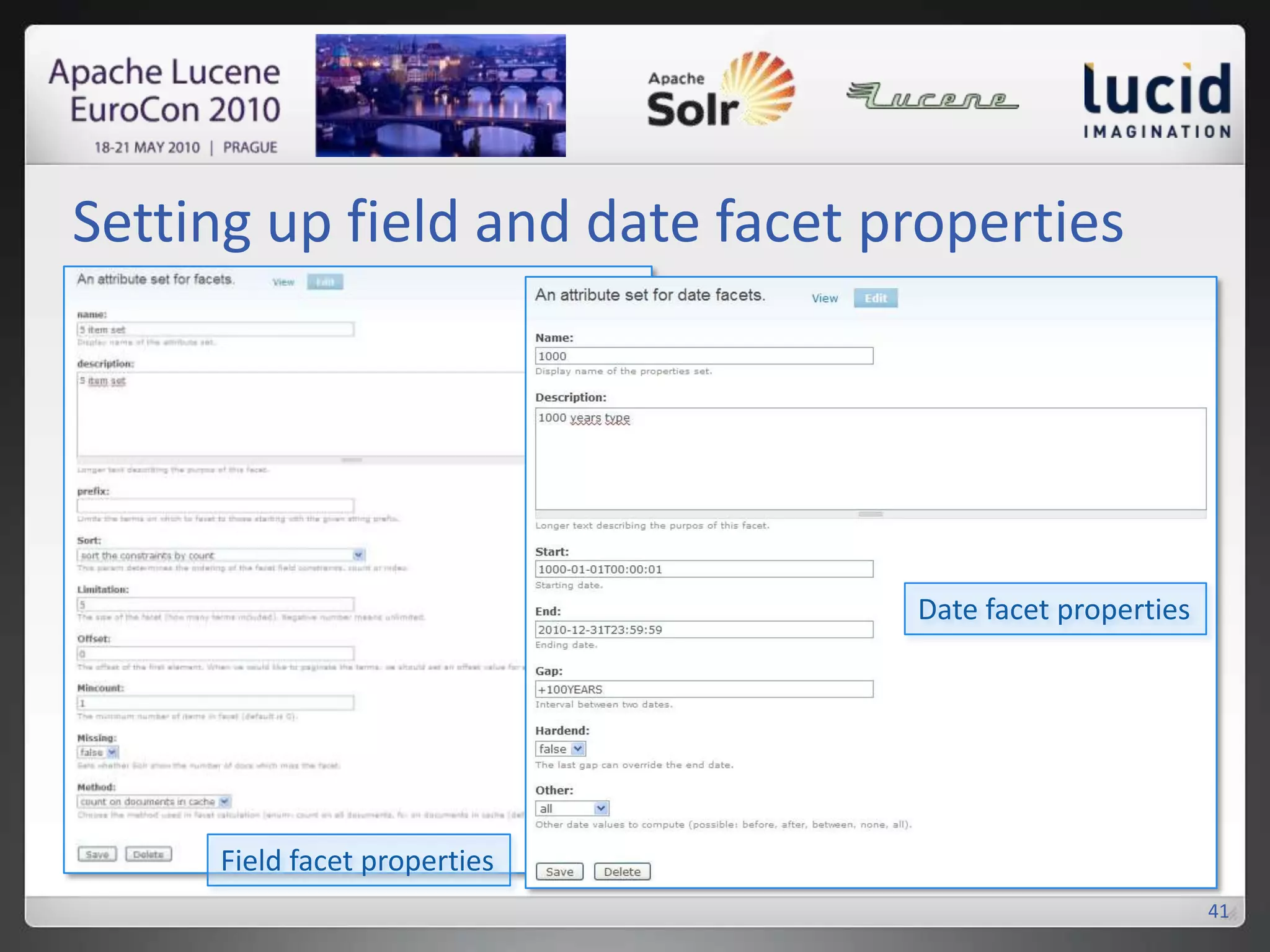The image size is (1270, 952).
Task: Click the 'Starting date.' hint text
Action: pyautogui.click(x=569, y=585)
